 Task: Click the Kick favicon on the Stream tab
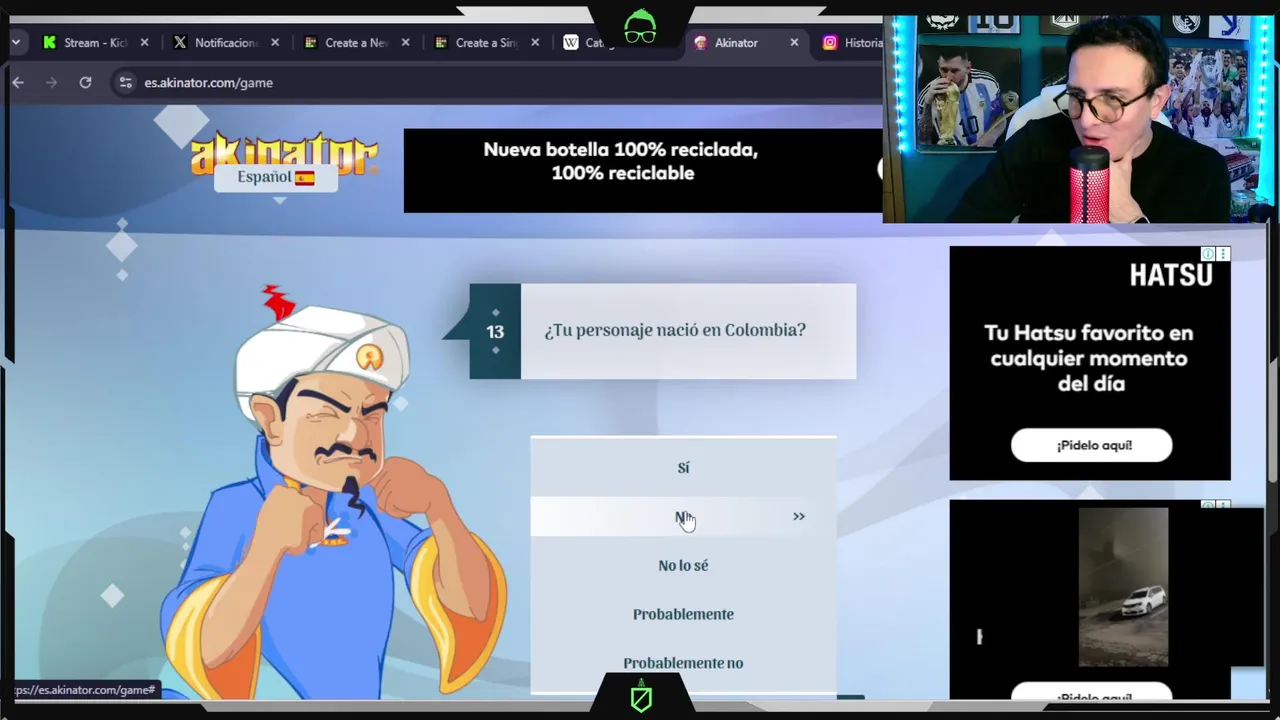49,42
